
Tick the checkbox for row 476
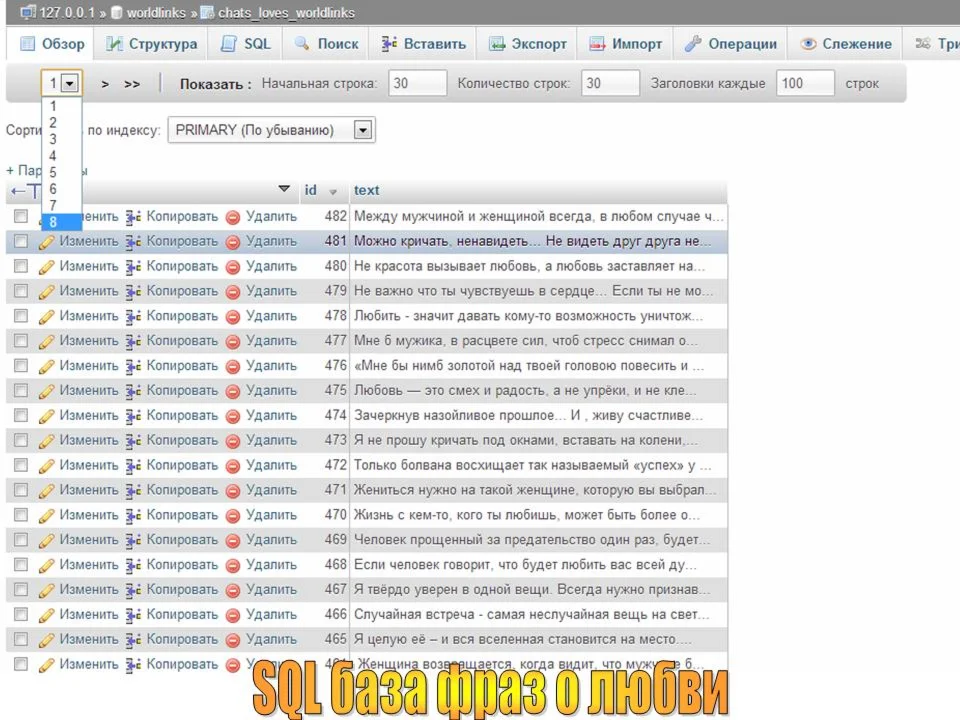tap(21, 366)
